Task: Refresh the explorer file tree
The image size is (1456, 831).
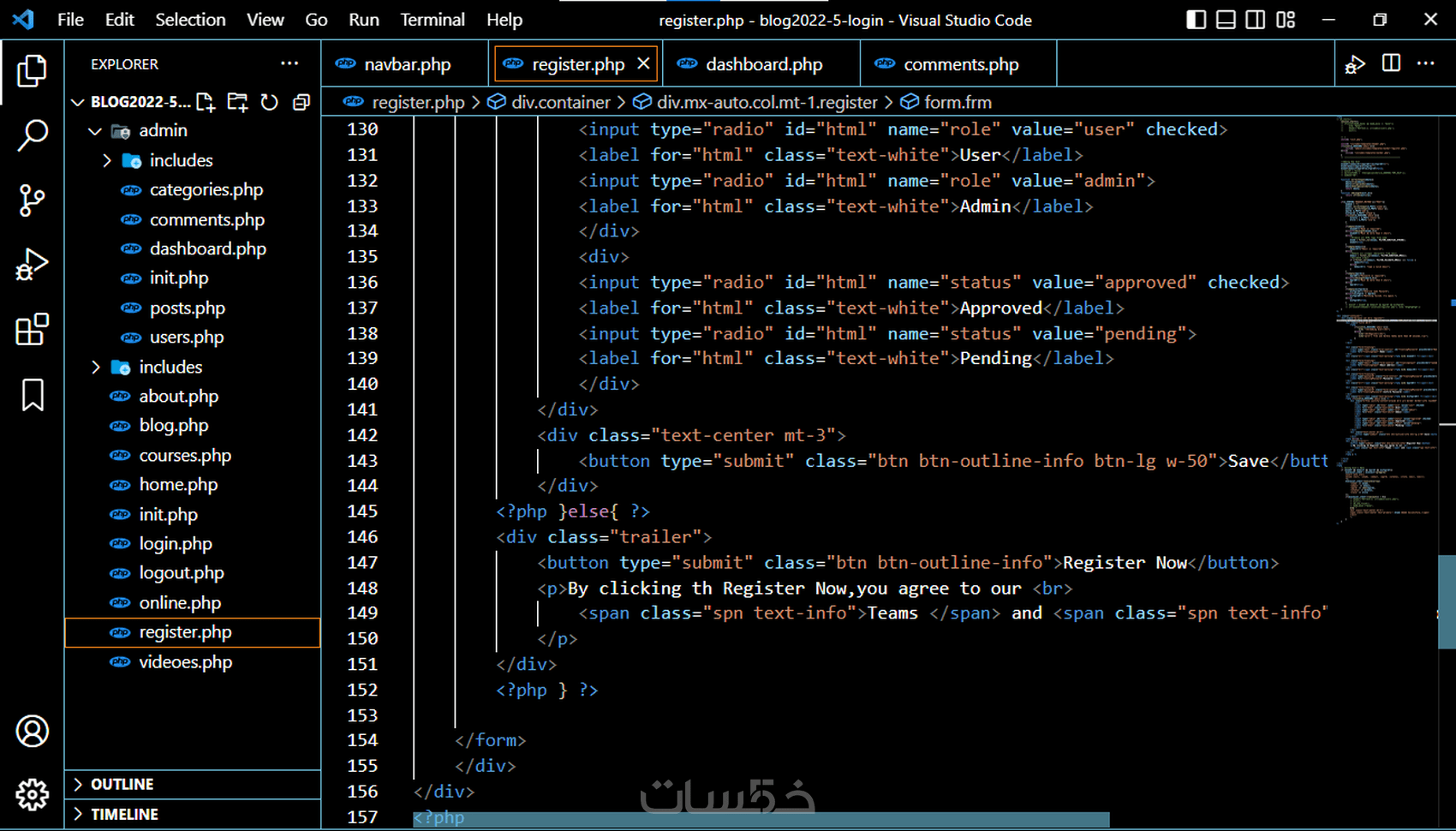Action: click(270, 103)
